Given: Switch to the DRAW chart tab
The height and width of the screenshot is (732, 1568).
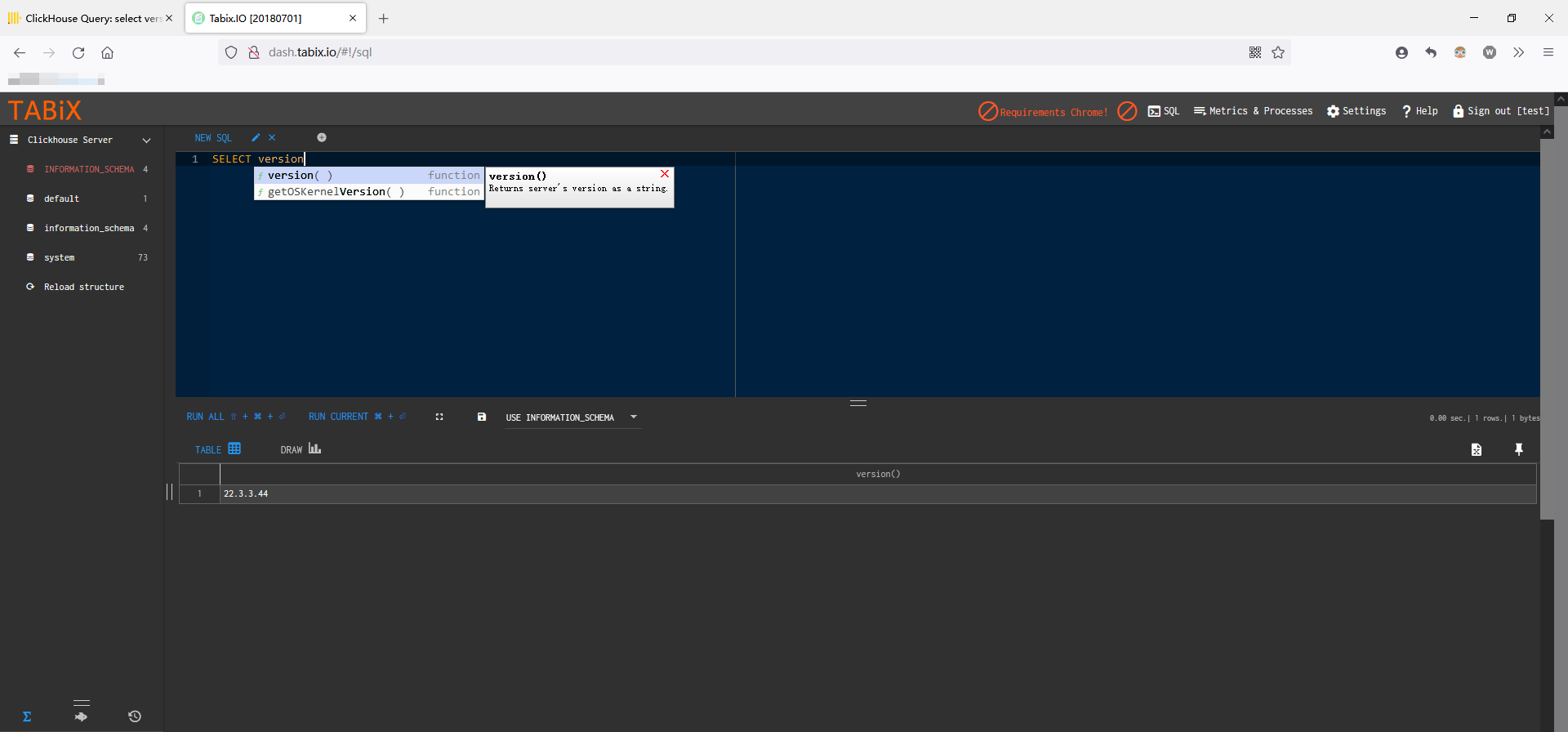Looking at the screenshot, I should [x=301, y=449].
